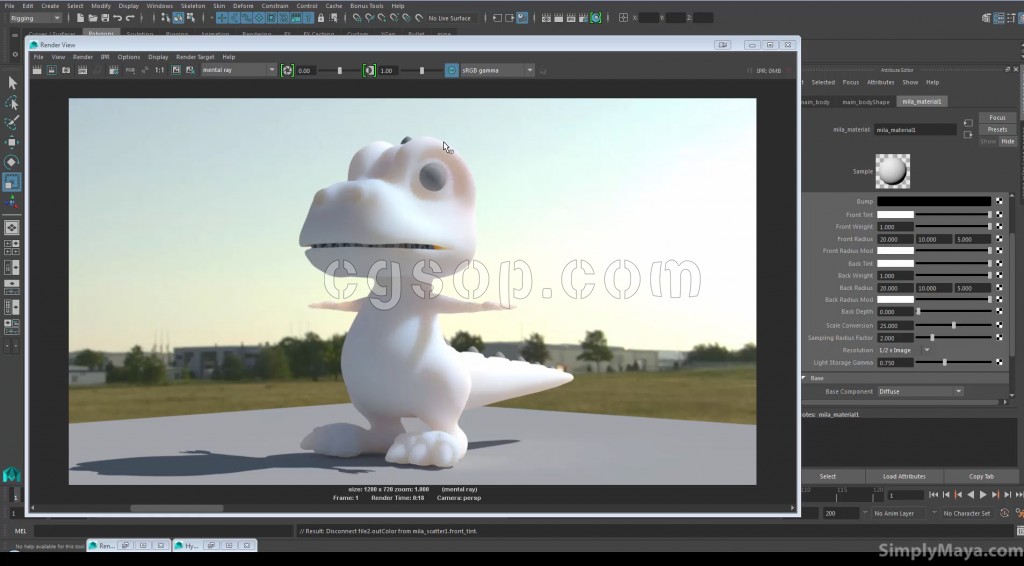Open the Bonus Tools menu
This screenshot has width=1024, height=566.
[366, 6]
